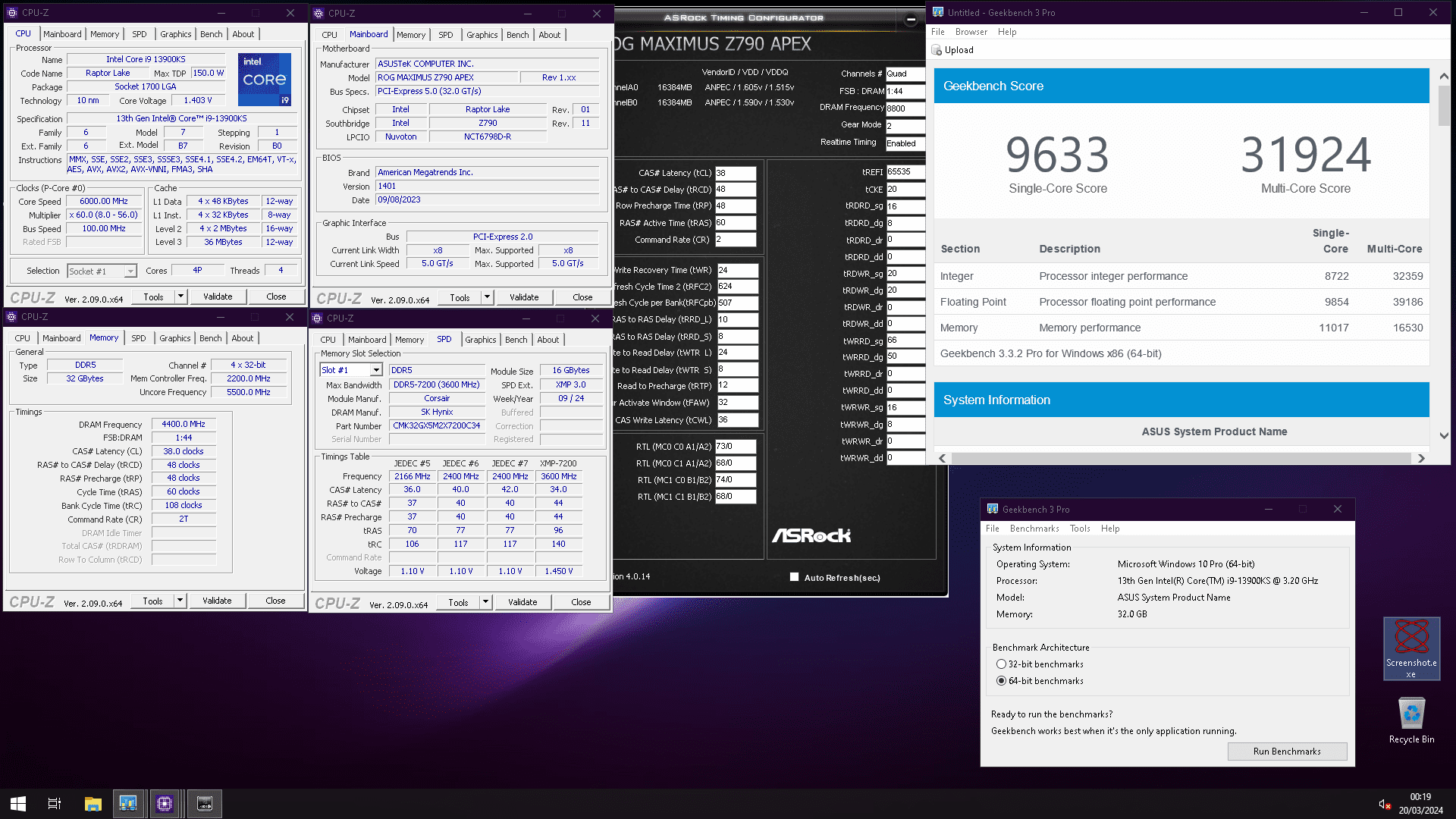Click tREFI value field
1456x819 pixels.
coord(905,172)
